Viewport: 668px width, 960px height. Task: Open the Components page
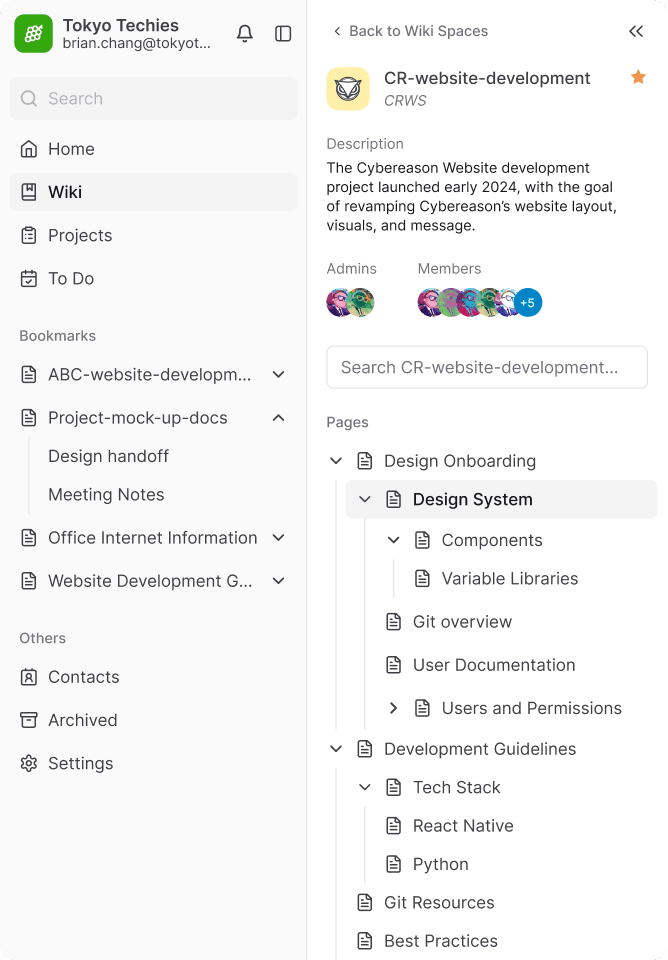click(x=492, y=540)
